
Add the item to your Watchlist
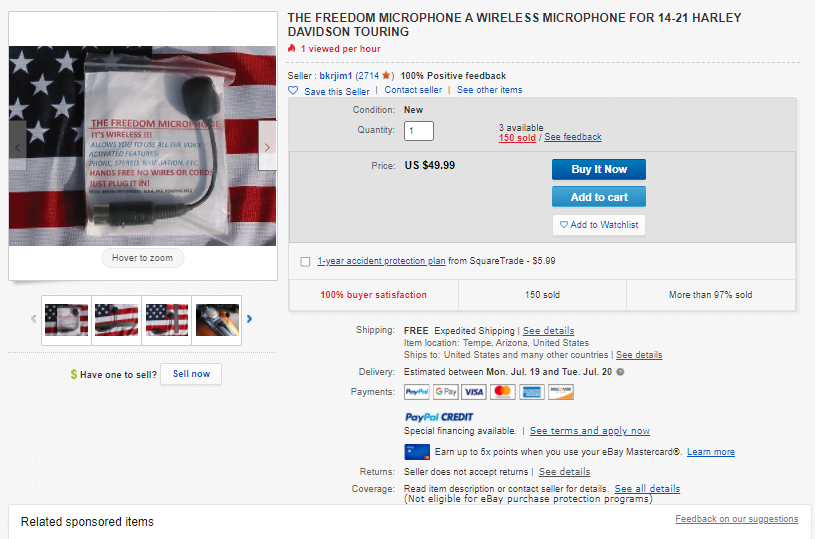598,225
